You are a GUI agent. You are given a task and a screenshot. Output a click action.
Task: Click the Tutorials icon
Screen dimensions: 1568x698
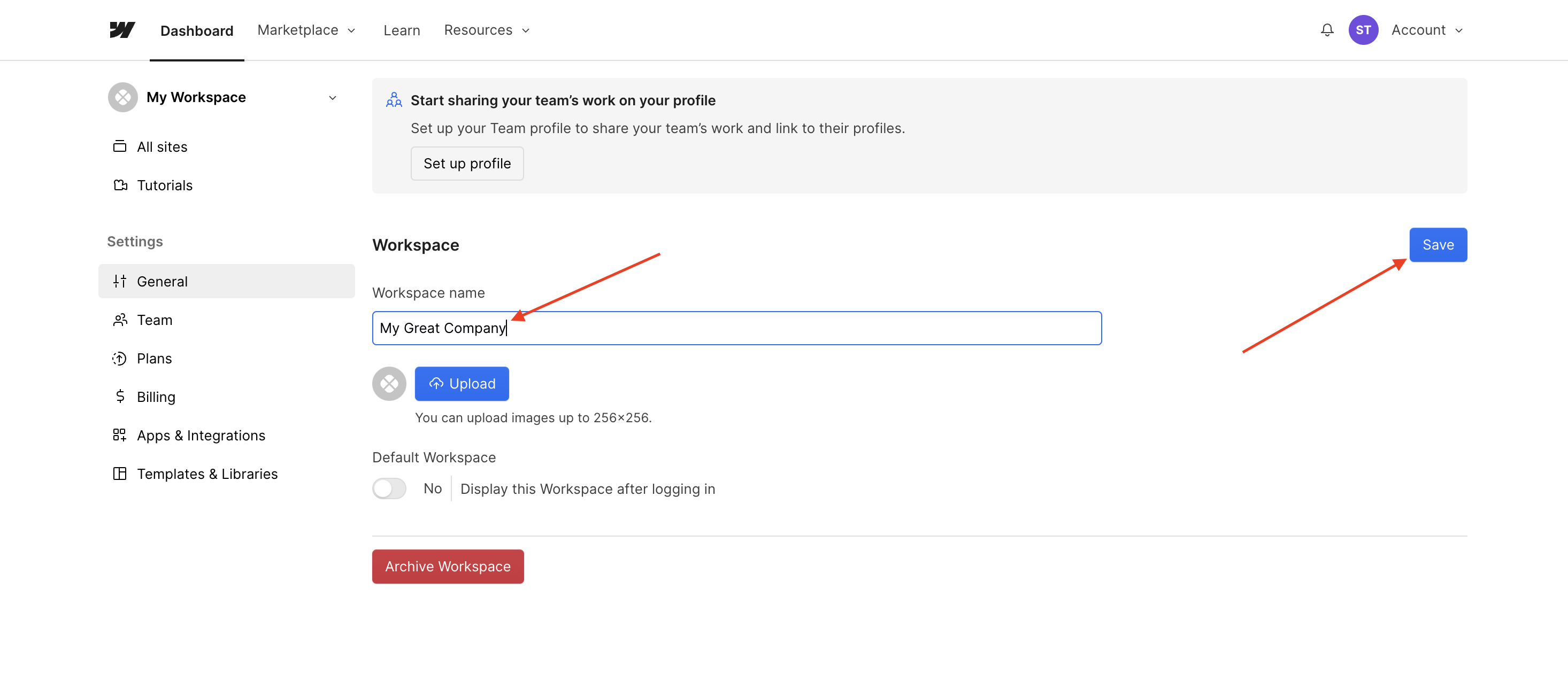[120, 185]
